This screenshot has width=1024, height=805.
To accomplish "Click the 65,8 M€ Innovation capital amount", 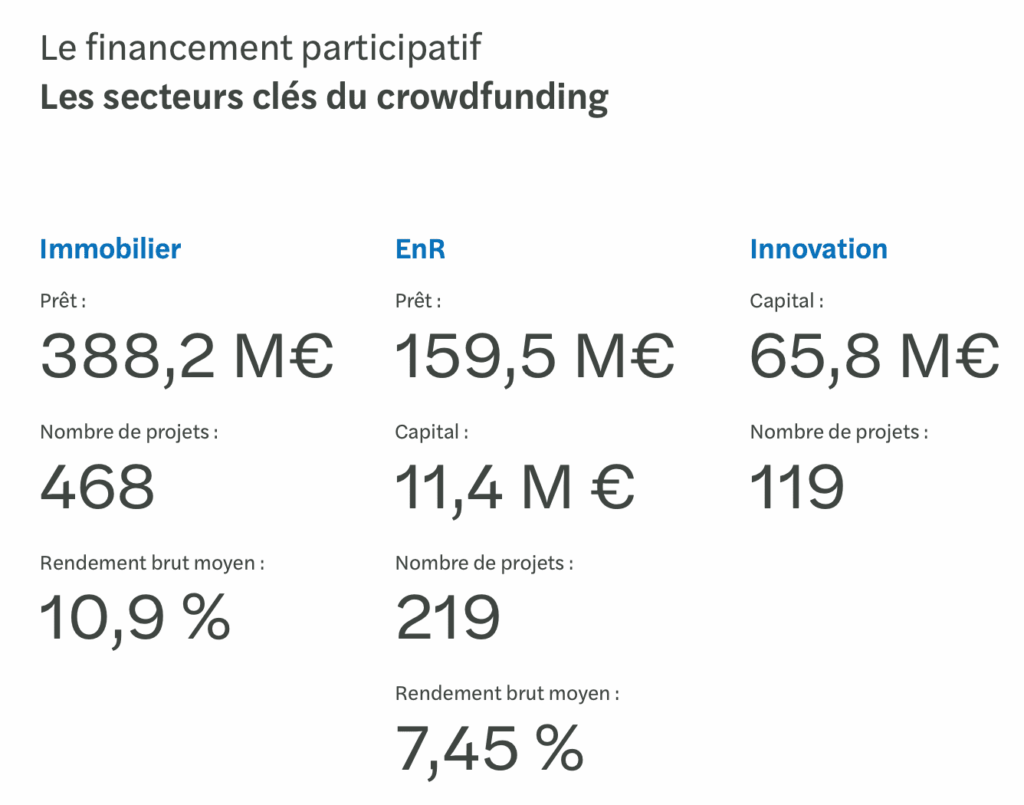I will point(874,357).
